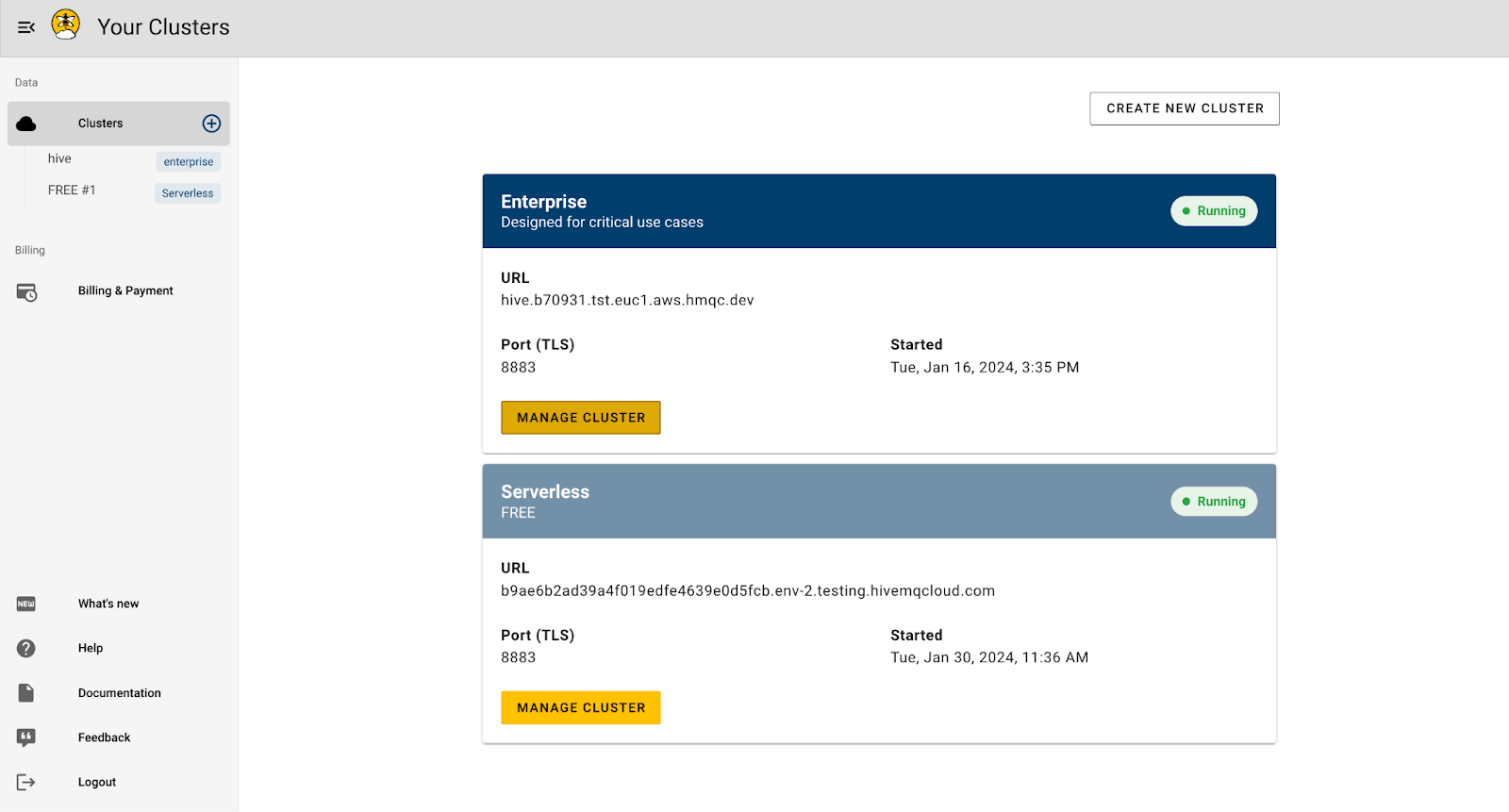Screen dimensions: 1509x812
Task: Click the Billing section label
Action: [30, 251]
